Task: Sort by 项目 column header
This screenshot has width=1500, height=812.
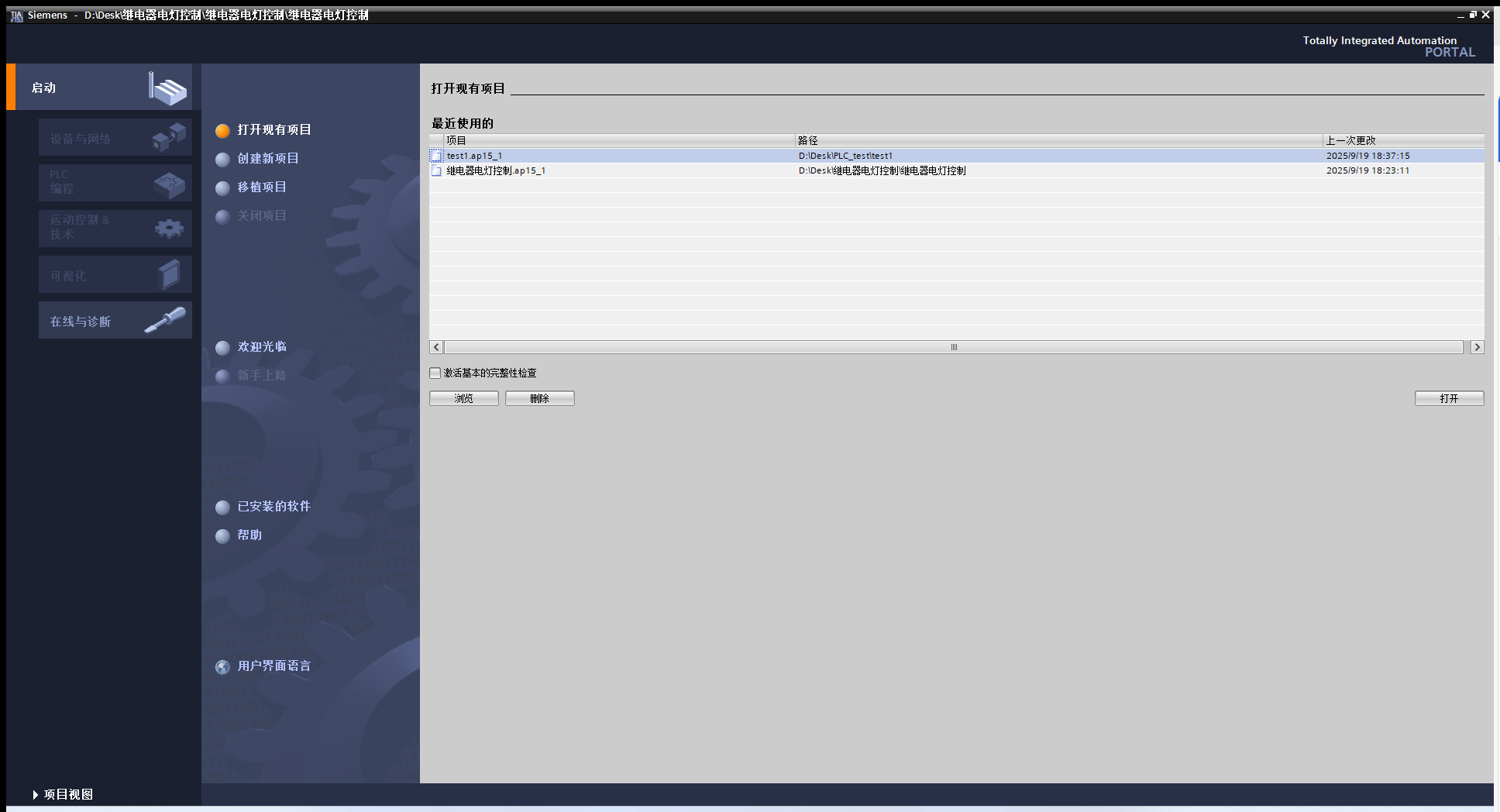Action: (x=619, y=140)
